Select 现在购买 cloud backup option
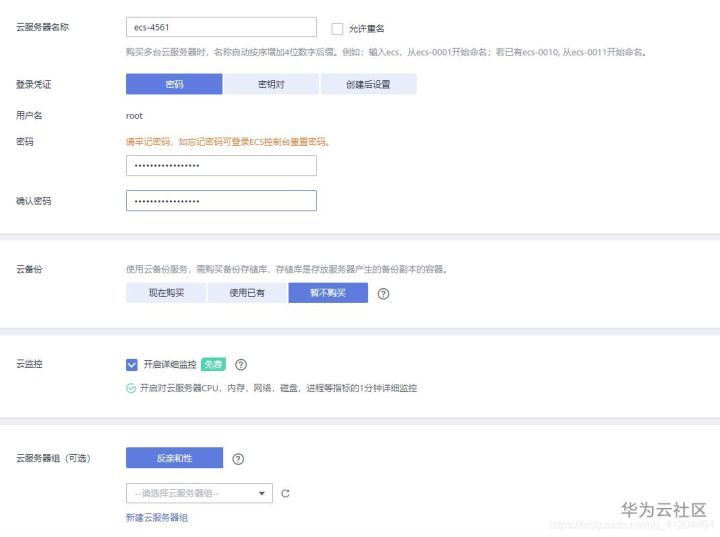This screenshot has height=537, width=720. pyautogui.click(x=166, y=293)
